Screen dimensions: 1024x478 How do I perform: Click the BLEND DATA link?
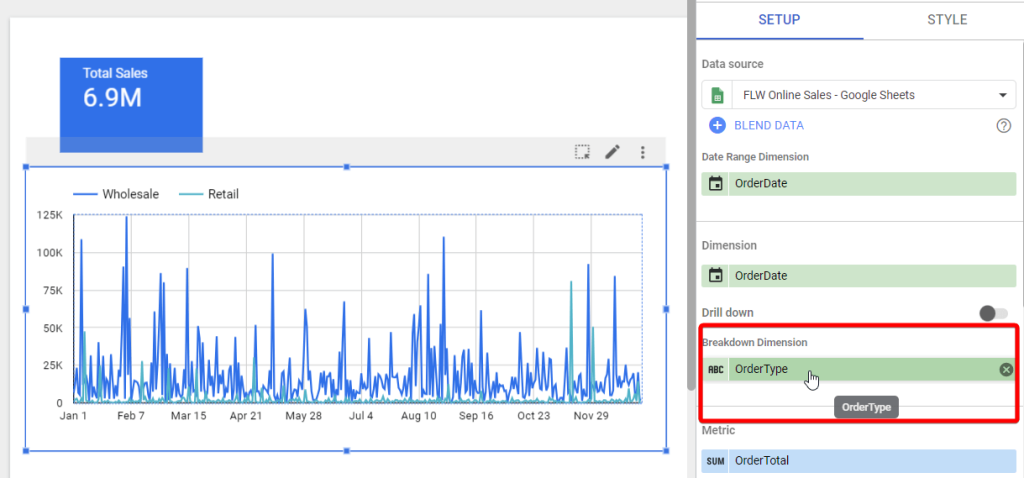coord(769,125)
